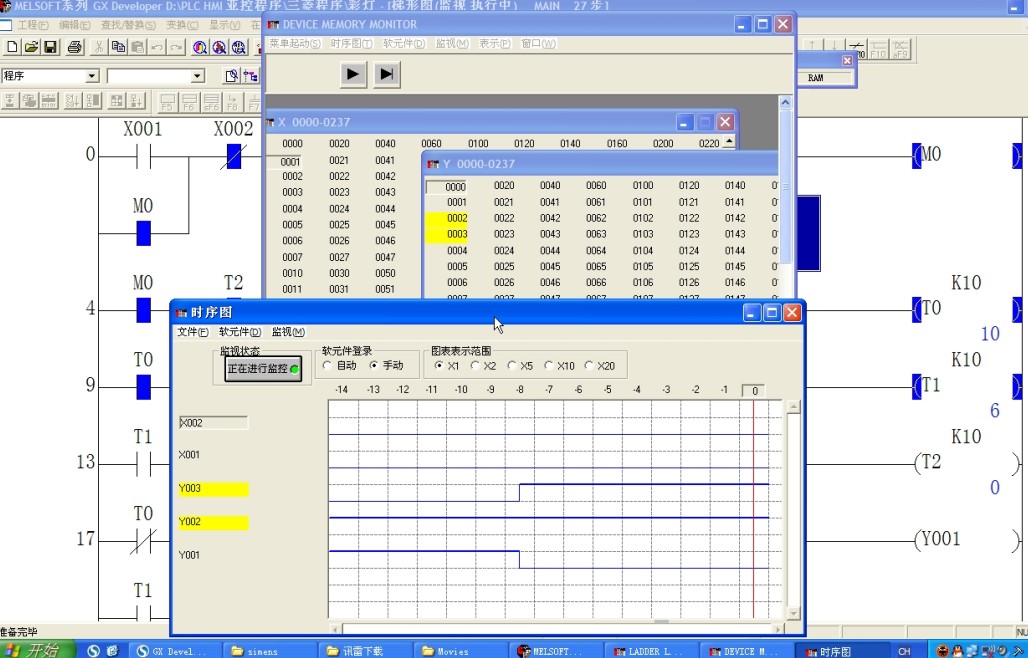Choose the X20 chart range option

coord(589,366)
